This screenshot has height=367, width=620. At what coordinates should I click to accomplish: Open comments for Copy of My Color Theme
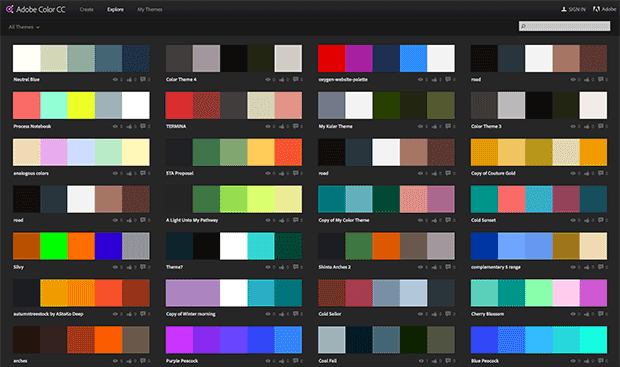[448, 220]
